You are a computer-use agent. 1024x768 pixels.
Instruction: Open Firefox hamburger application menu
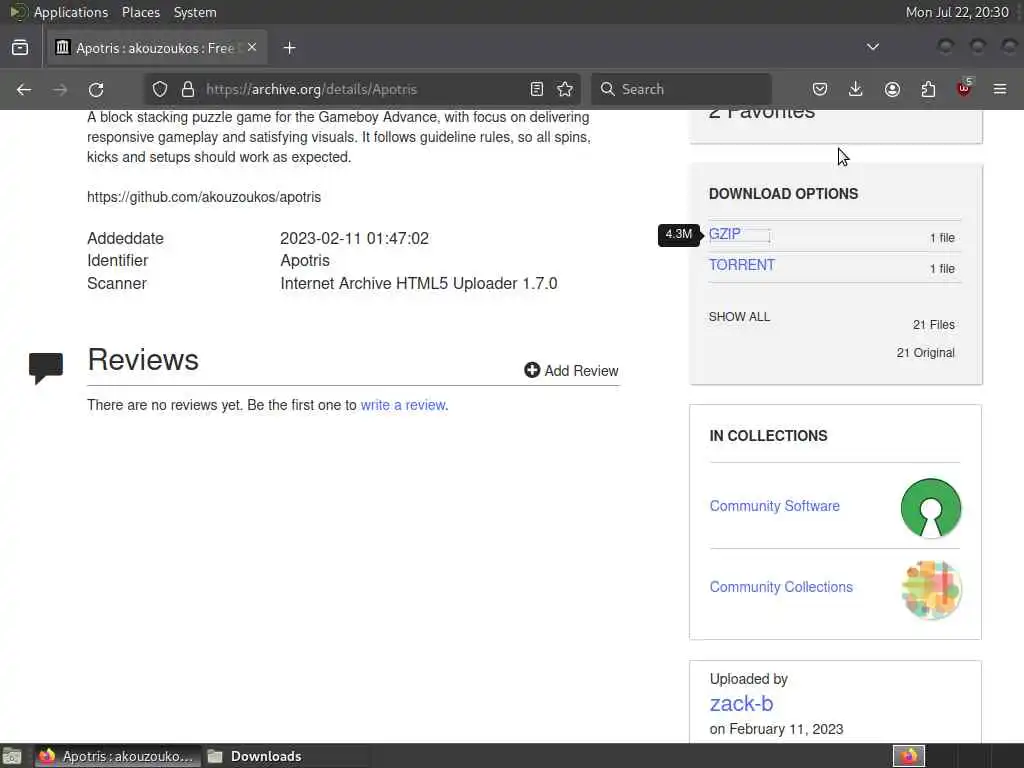pos(1000,89)
